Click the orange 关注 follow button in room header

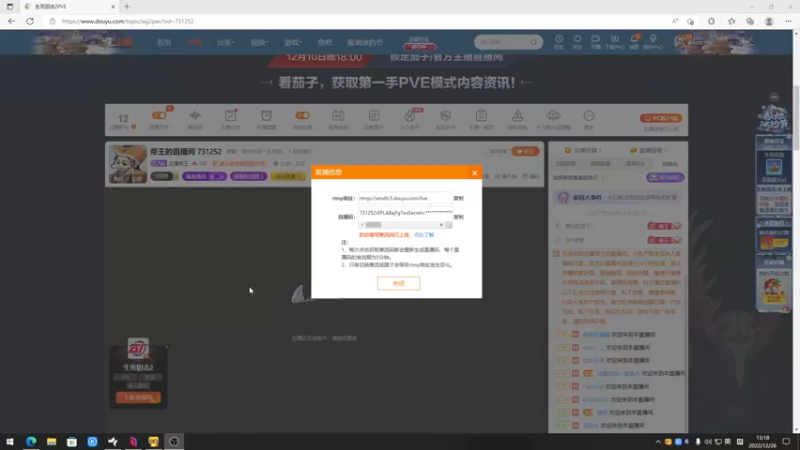(x=526, y=152)
